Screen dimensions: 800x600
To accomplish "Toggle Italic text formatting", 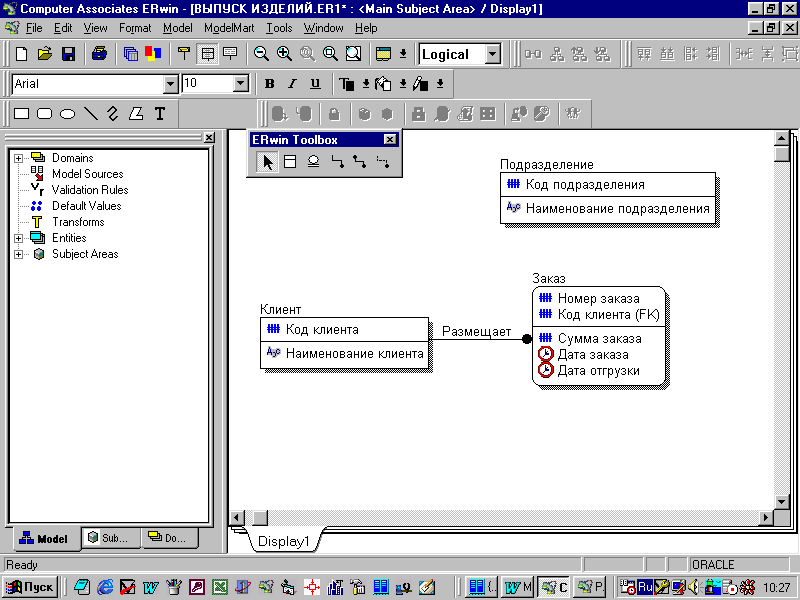I will pyautogui.click(x=292, y=84).
